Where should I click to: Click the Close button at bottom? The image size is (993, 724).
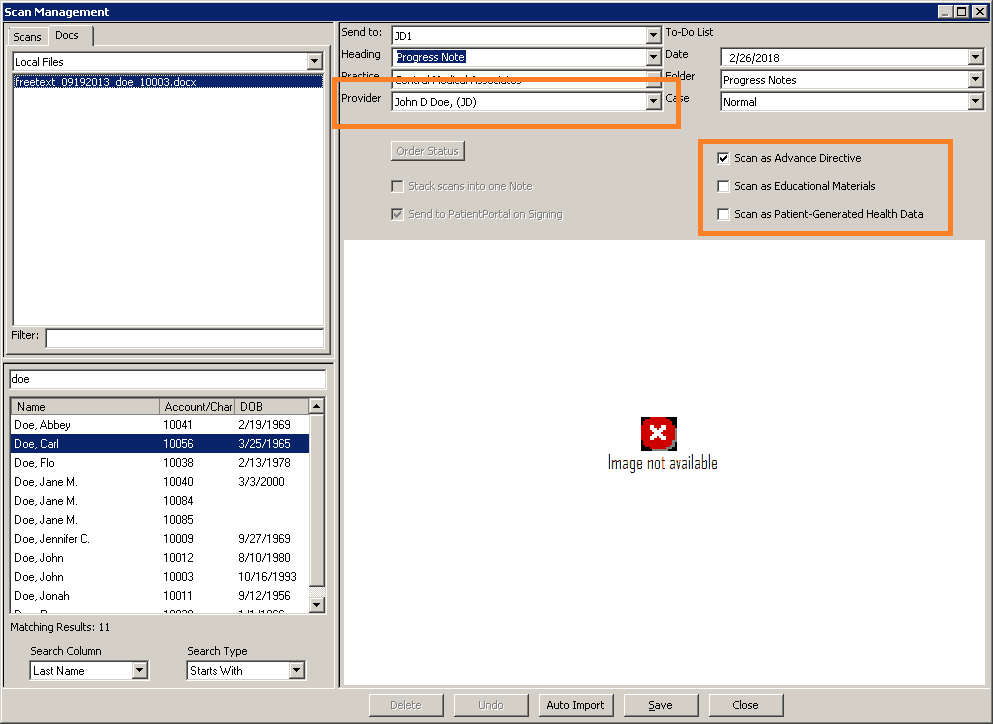(745, 705)
